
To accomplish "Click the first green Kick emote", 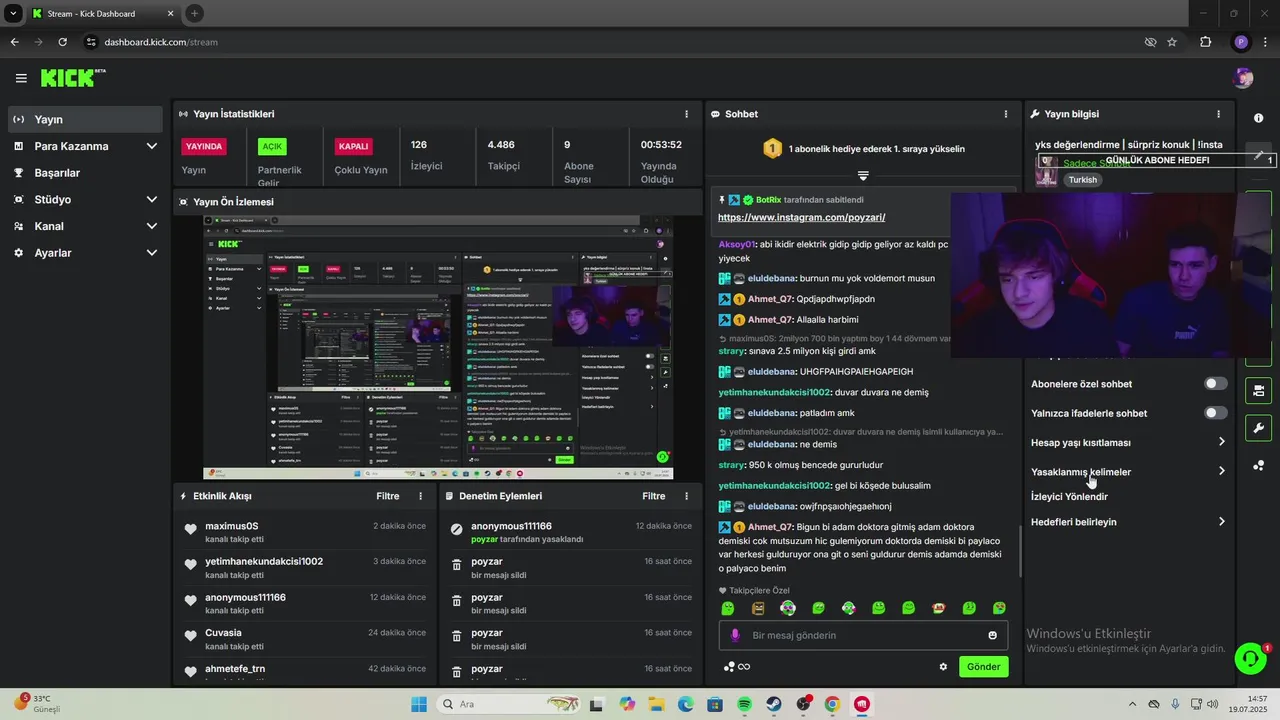I will [728, 608].
